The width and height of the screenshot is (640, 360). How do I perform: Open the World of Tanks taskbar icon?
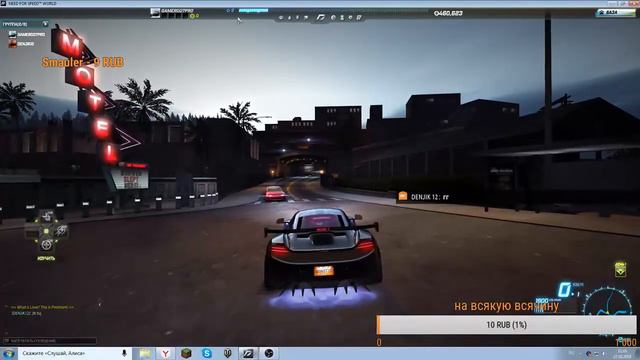click(227, 353)
